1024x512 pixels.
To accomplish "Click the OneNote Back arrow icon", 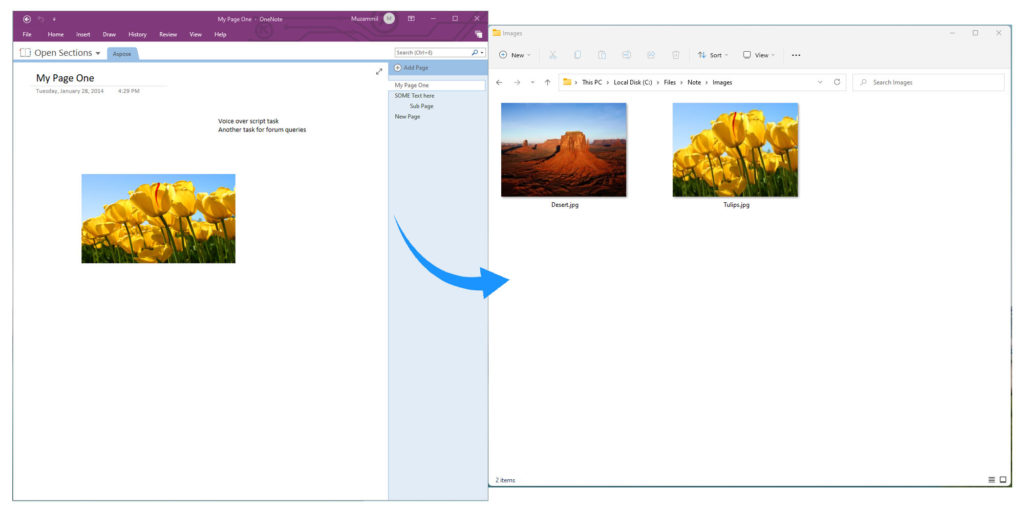I will coord(27,18).
